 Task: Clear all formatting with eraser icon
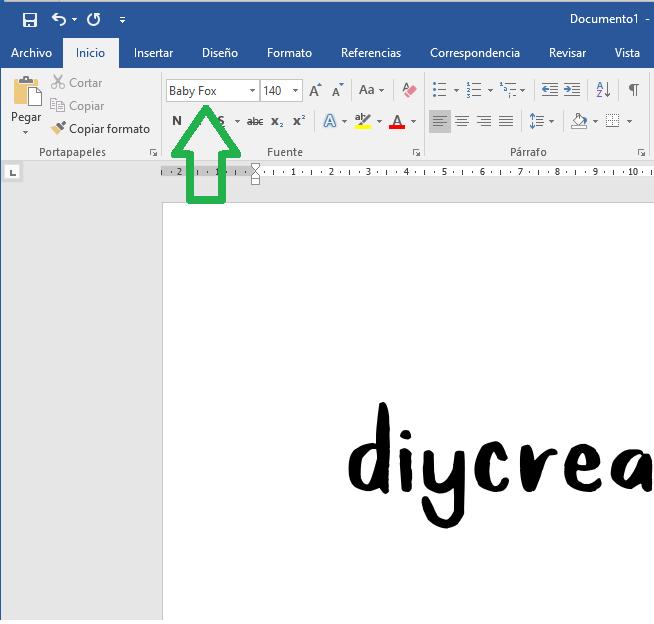[408, 90]
